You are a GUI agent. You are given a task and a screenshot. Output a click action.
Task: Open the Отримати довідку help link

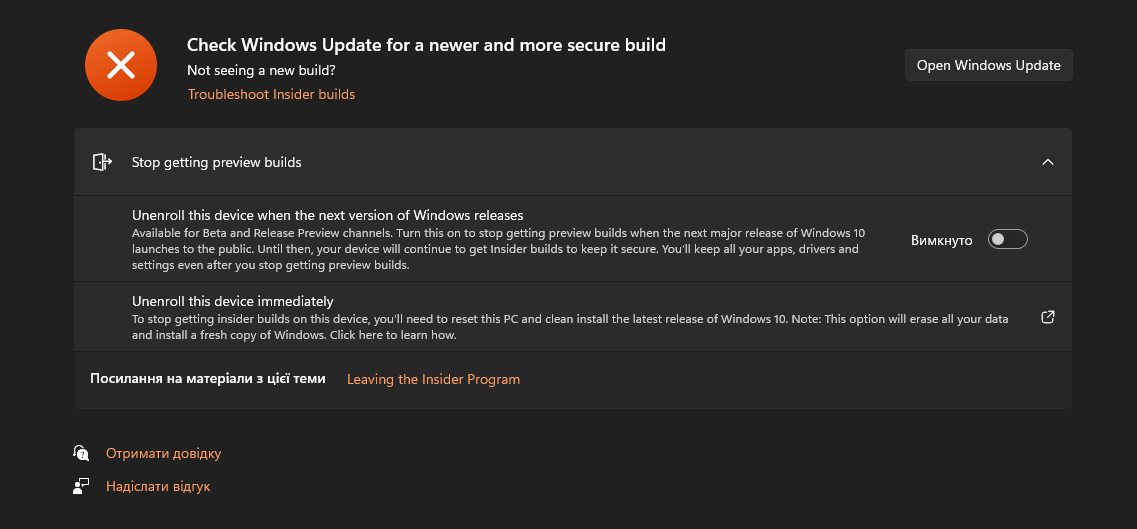coord(163,454)
